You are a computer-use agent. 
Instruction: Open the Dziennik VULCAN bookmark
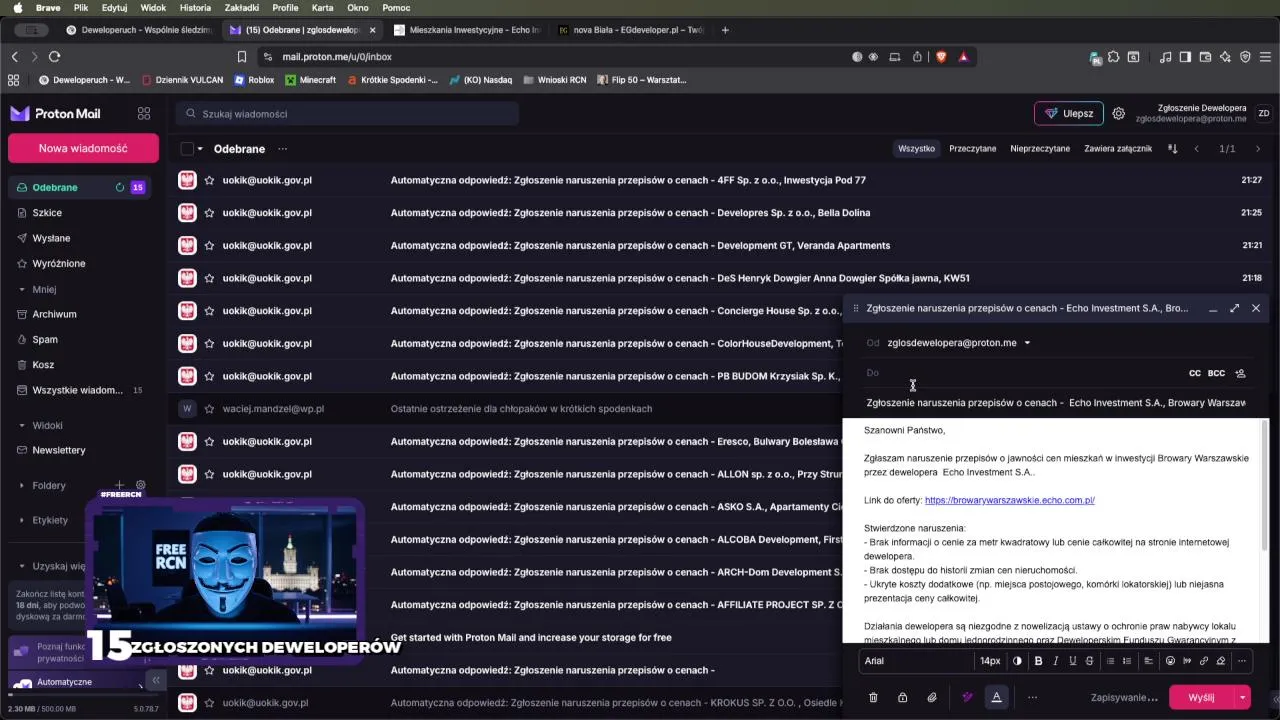pos(183,80)
